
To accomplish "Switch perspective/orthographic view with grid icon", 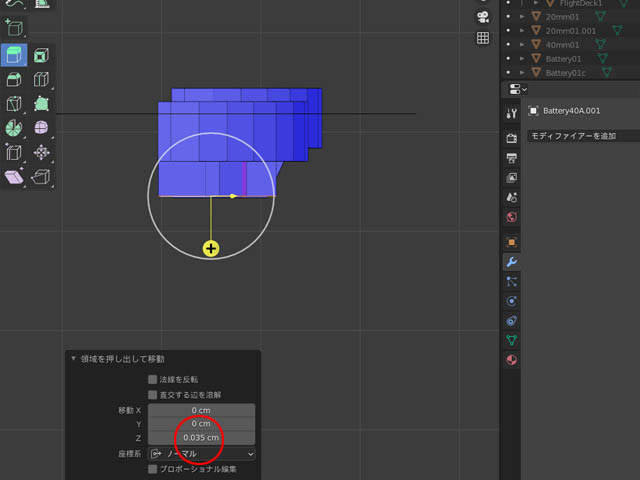I will tap(483, 38).
